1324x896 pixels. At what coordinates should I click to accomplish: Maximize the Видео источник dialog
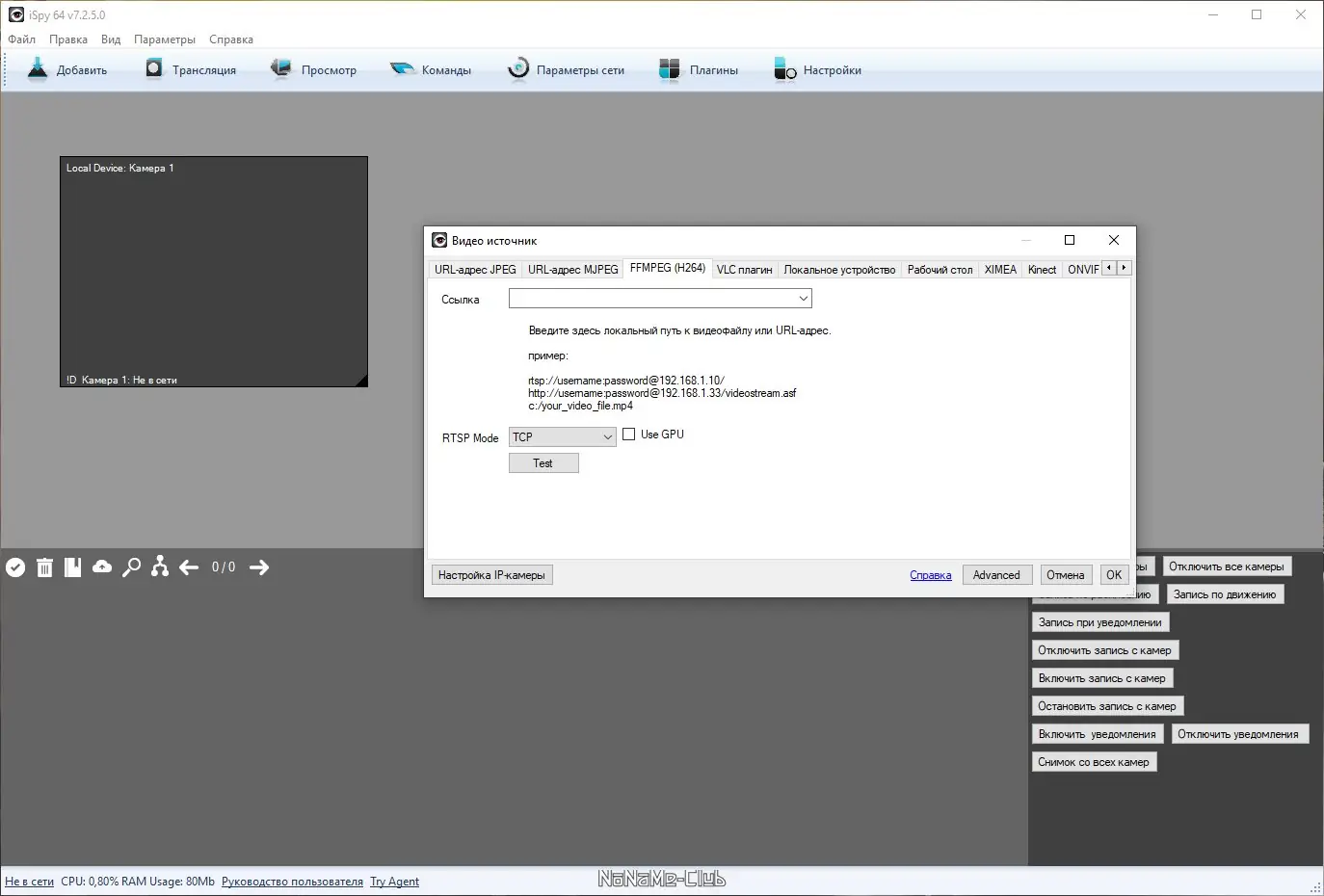coord(1070,240)
